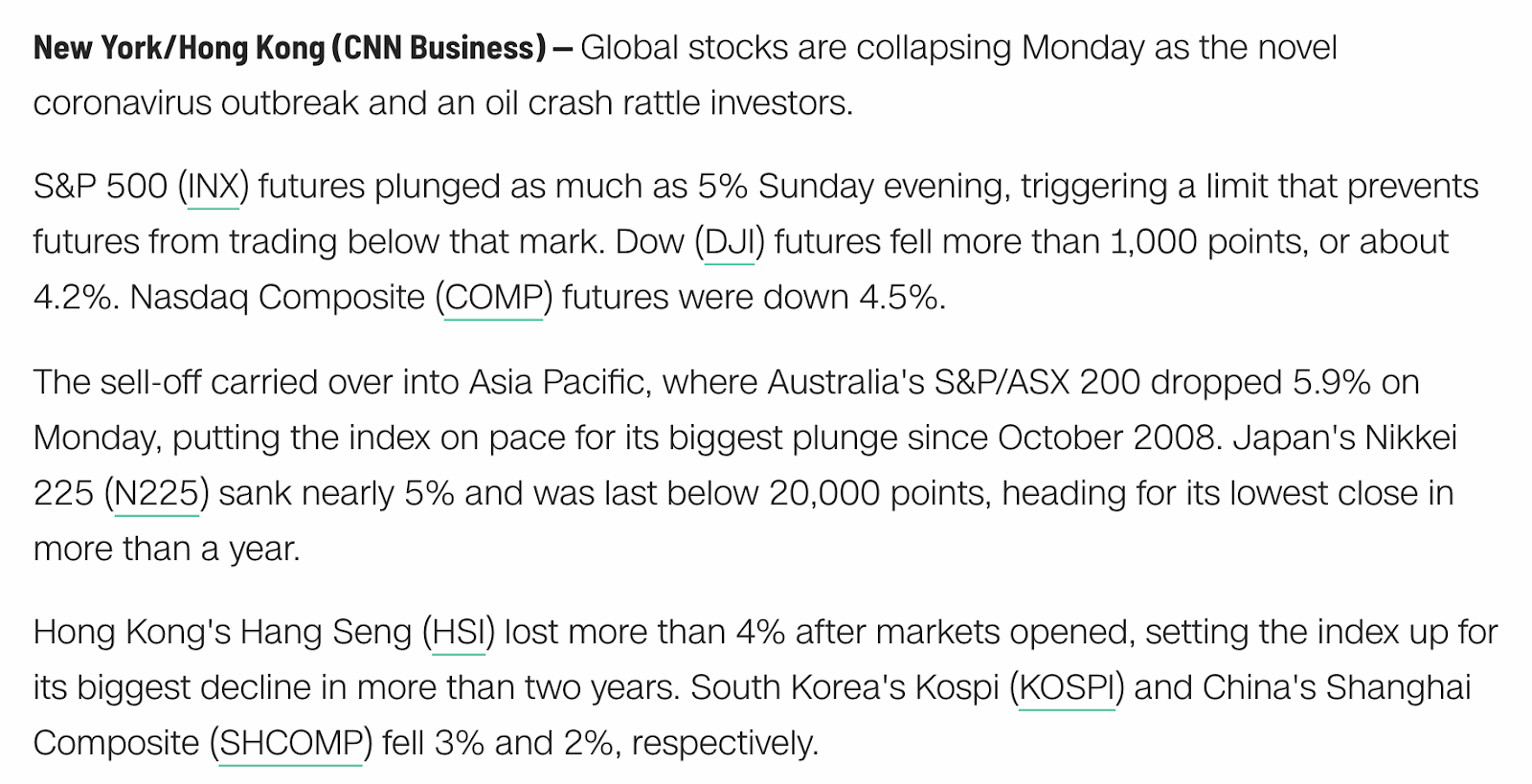
Task: Click the bold CNN Business text
Action: click(x=439, y=48)
